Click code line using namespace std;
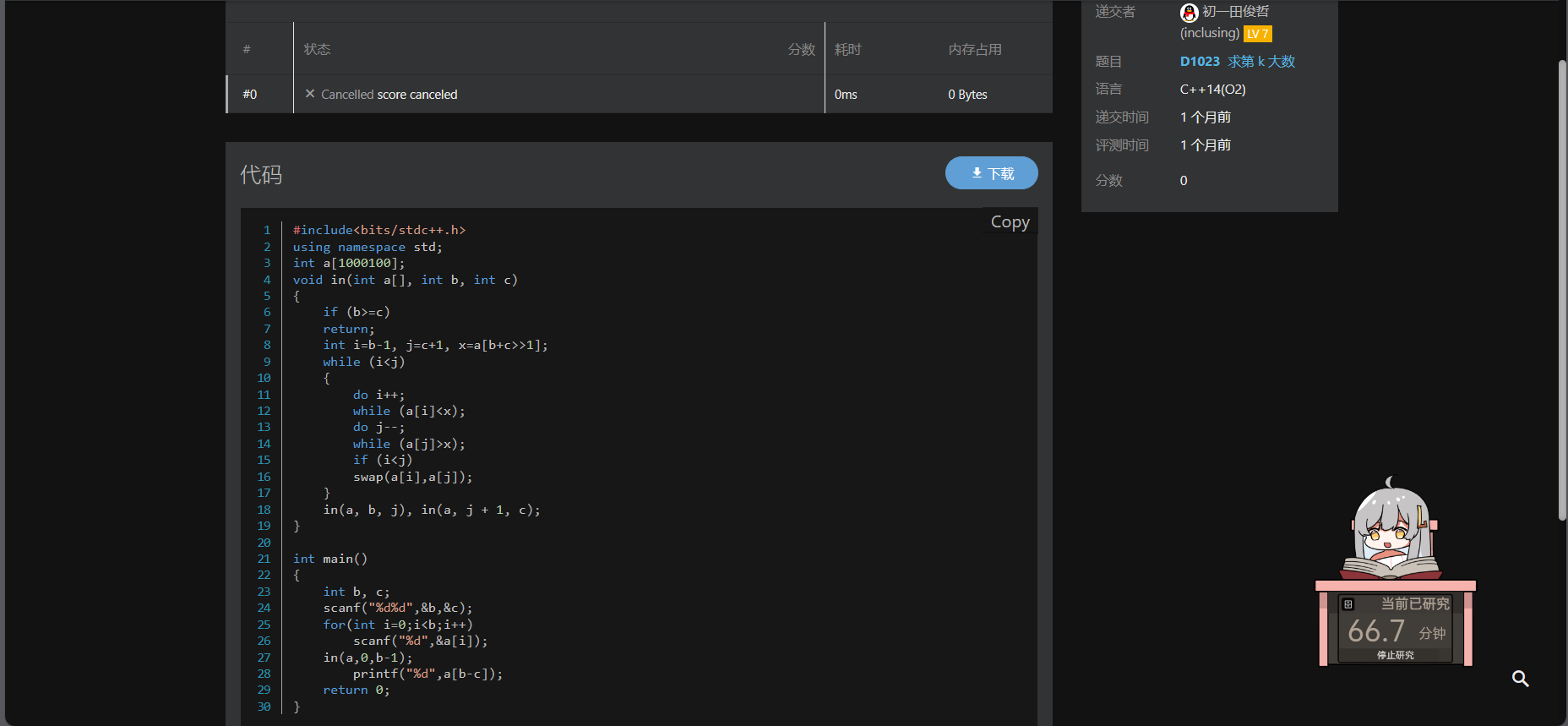 pos(367,247)
